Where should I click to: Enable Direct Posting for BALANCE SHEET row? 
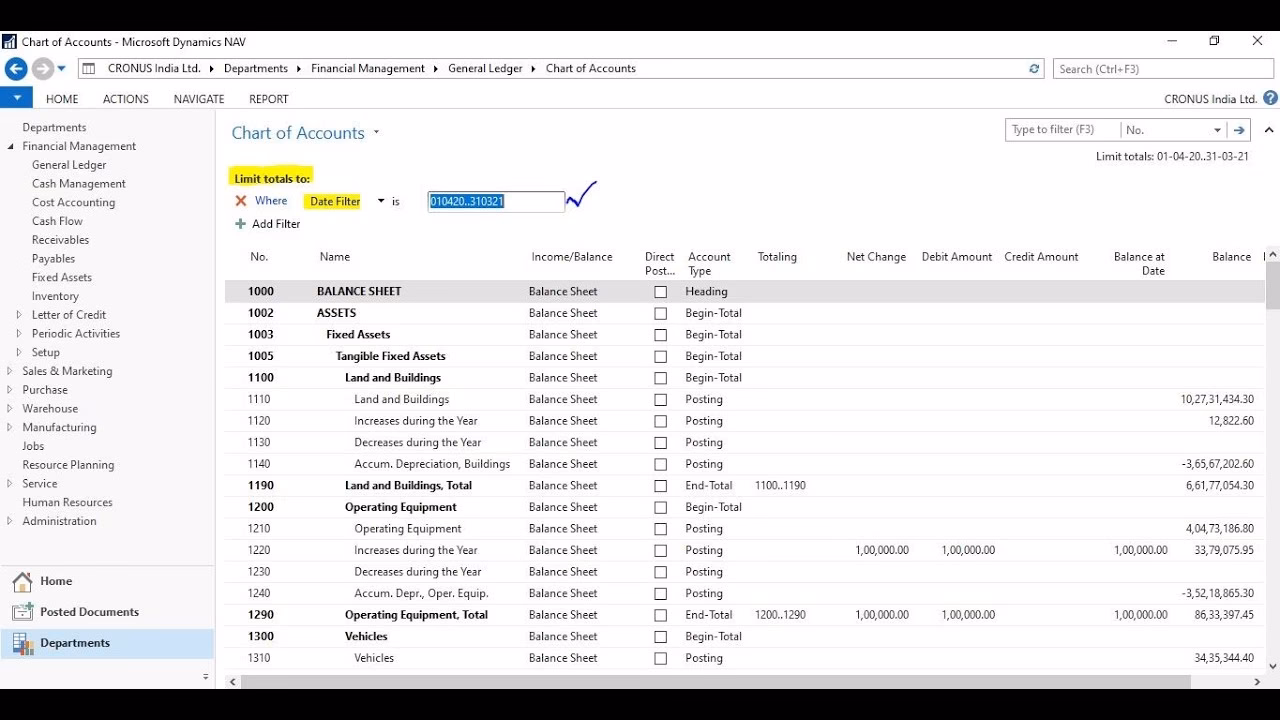coord(660,291)
